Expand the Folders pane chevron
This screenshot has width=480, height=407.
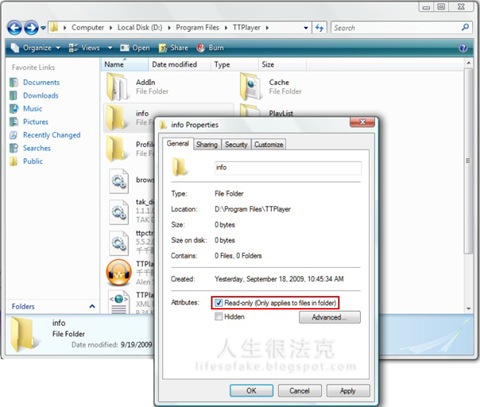pos(92,306)
